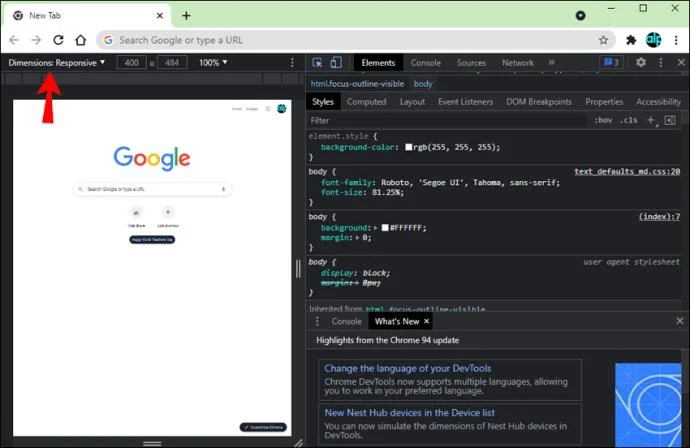Viewport: 690px width, 448px height.
Task: Open text_defaults_md.css:20 source link
Action: 627,172
